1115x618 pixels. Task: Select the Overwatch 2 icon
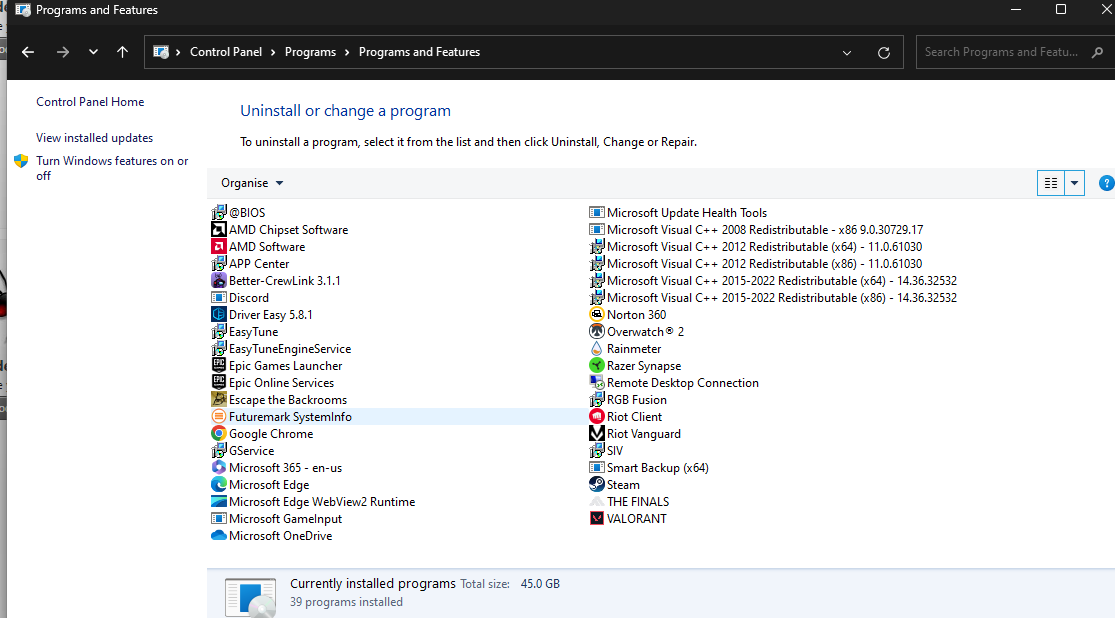[597, 332]
